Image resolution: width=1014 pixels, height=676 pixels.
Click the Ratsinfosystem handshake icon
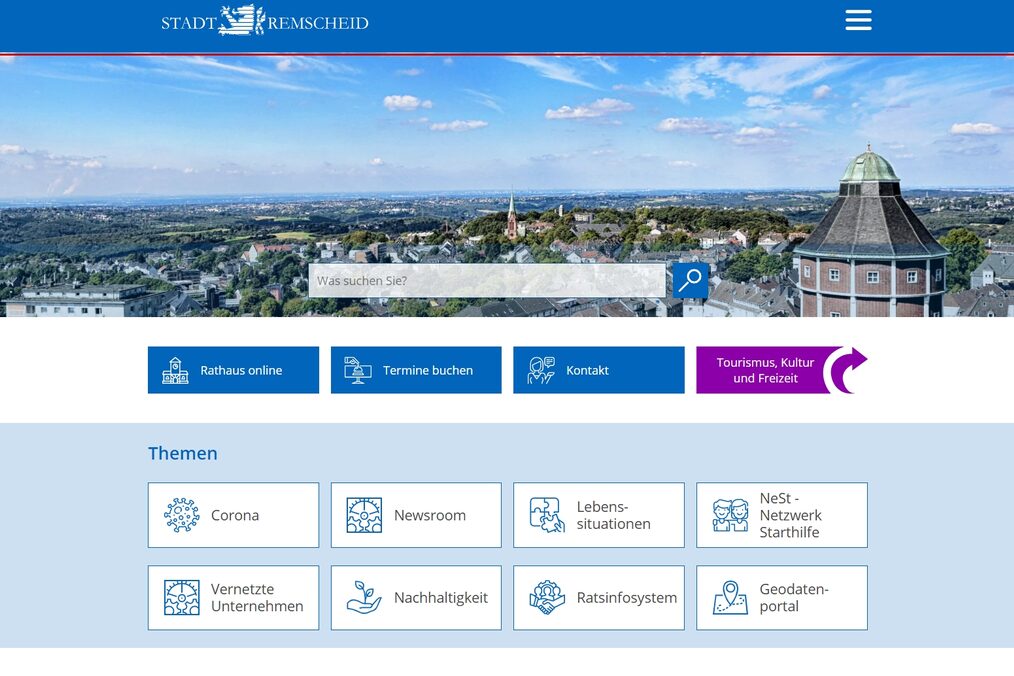coord(547,598)
